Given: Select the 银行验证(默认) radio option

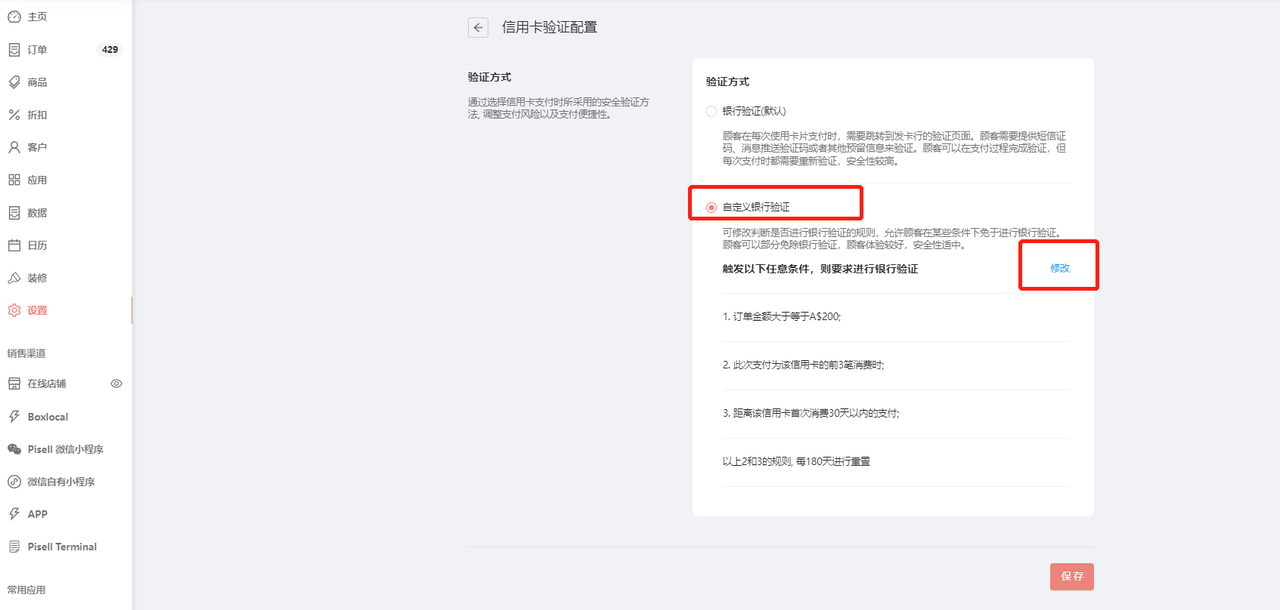Looking at the screenshot, I should [711, 111].
